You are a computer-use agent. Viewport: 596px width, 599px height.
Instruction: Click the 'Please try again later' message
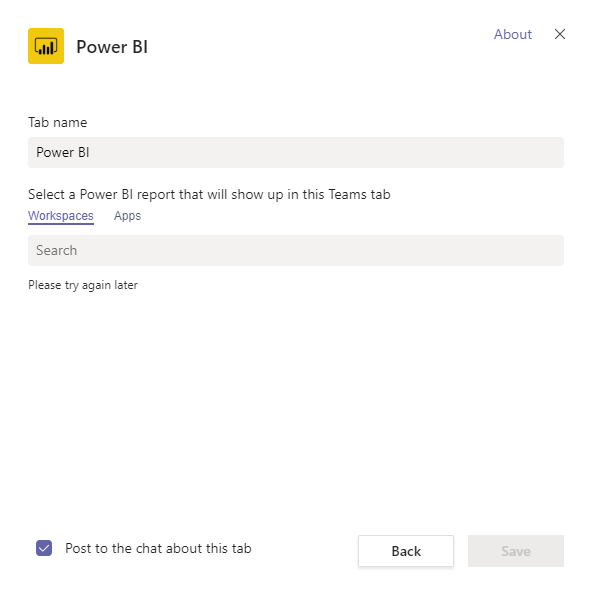pyautogui.click(x=83, y=285)
